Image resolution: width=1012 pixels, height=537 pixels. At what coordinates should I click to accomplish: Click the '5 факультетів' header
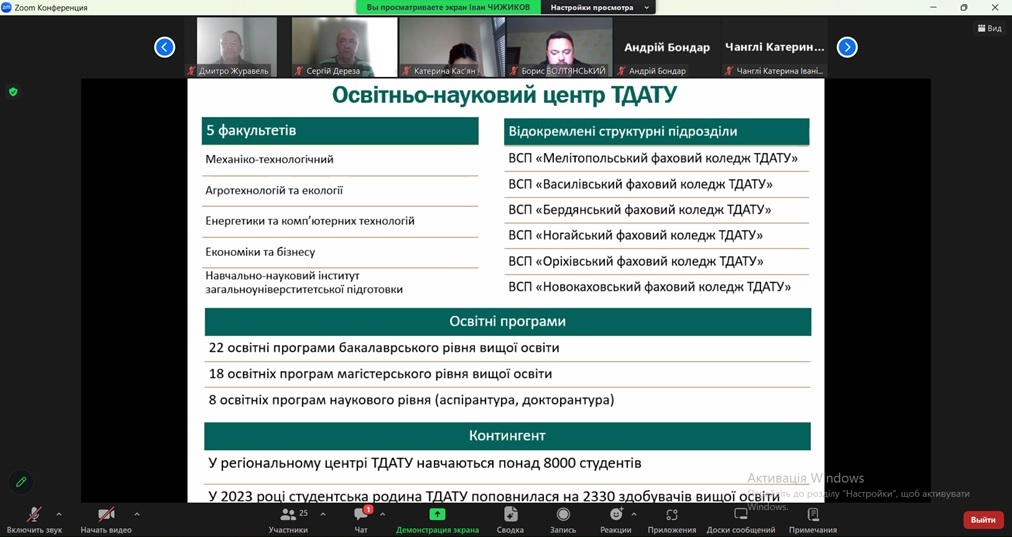coord(340,131)
